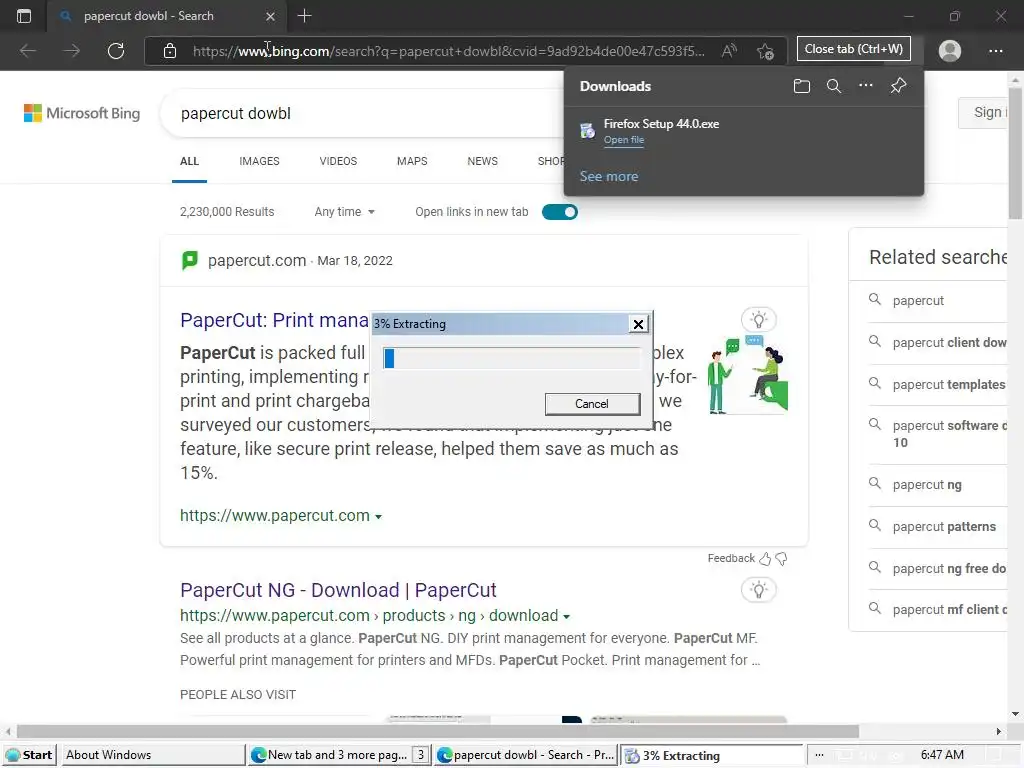
Task: Click search icon beside 'papercut patterns'
Action: point(874,525)
